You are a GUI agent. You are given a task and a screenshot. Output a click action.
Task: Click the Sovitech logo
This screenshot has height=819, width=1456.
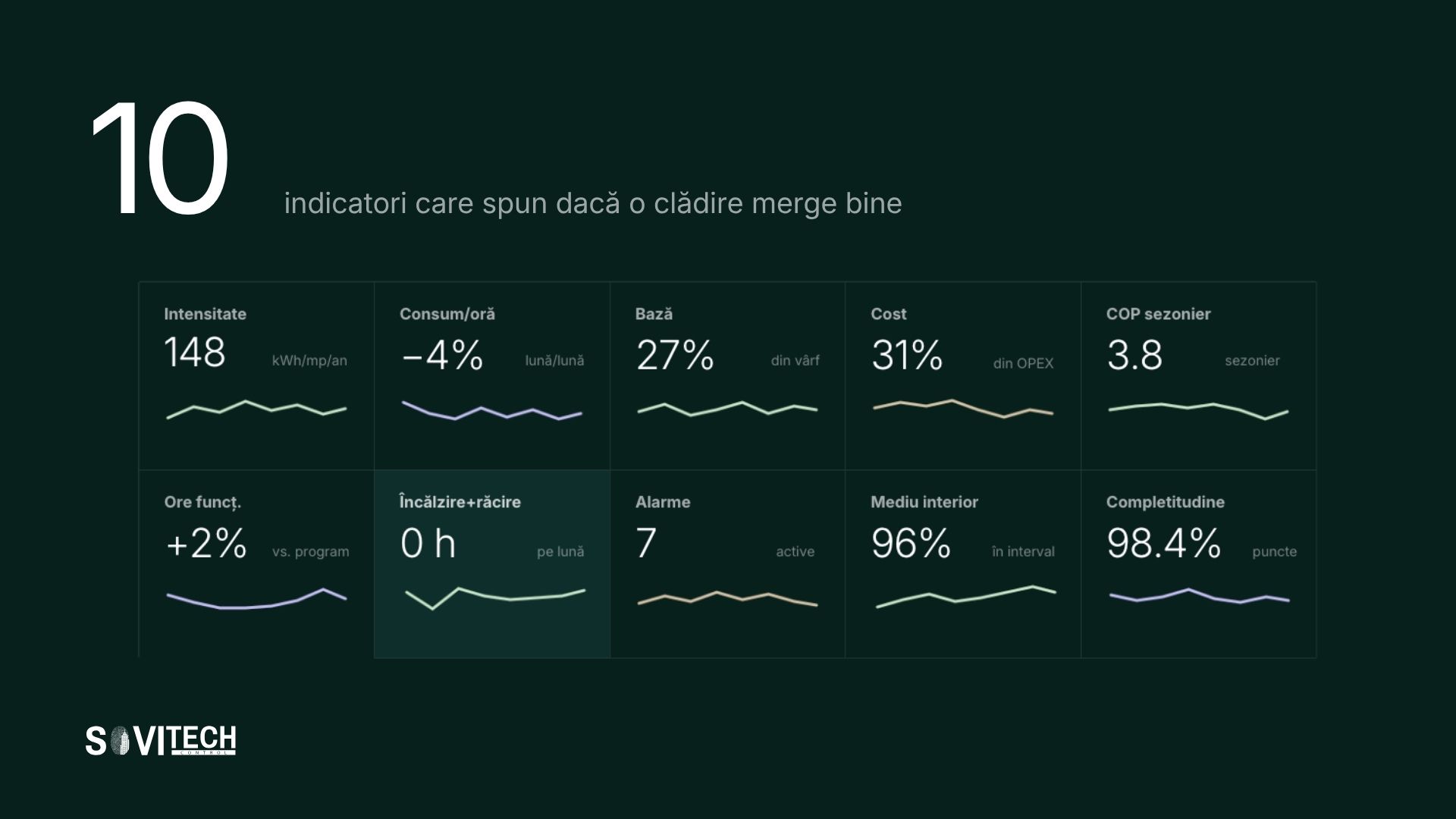161,741
